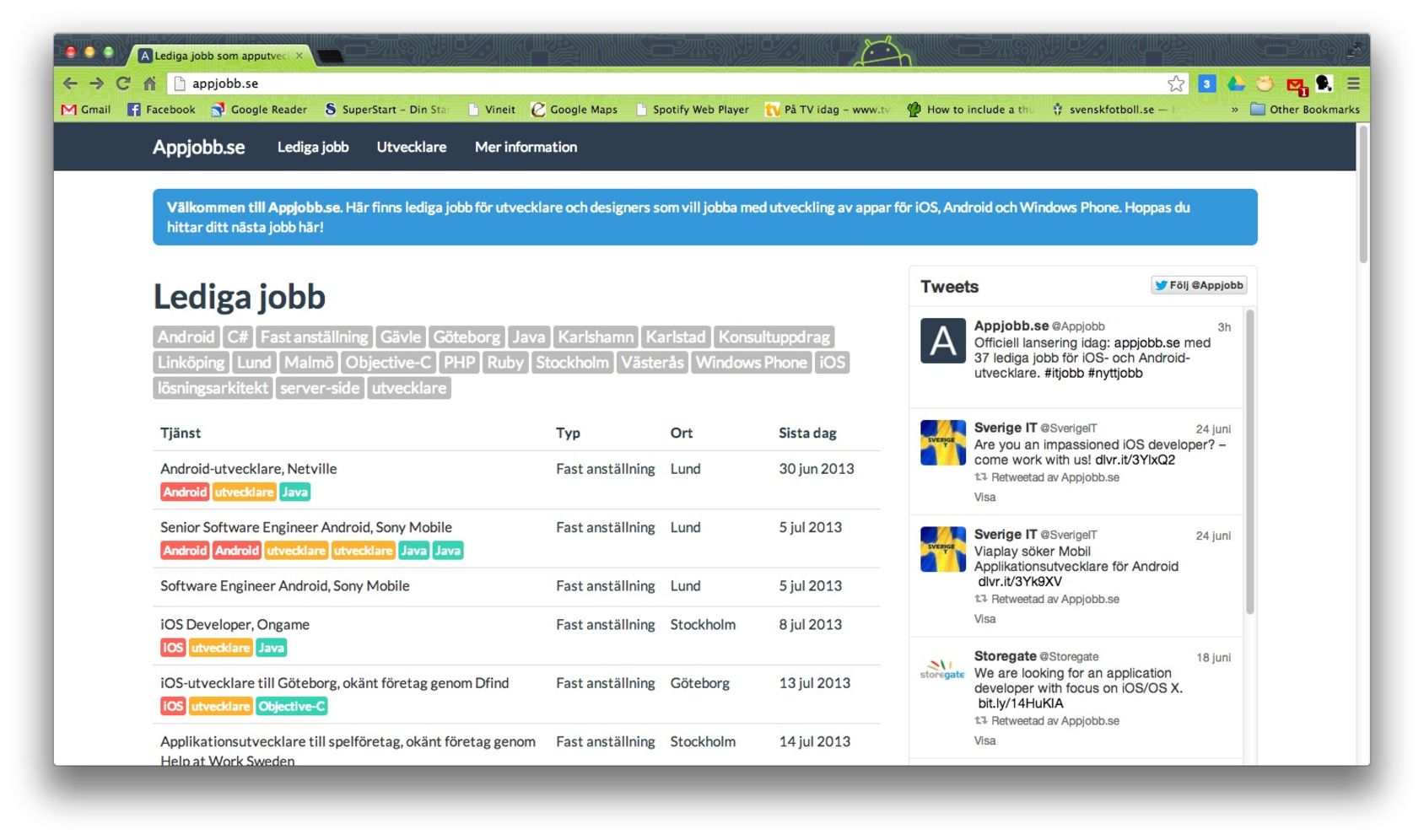This screenshot has height=840, width=1424.
Task: Click Visa under Storegate tweet
Action: tap(984, 740)
